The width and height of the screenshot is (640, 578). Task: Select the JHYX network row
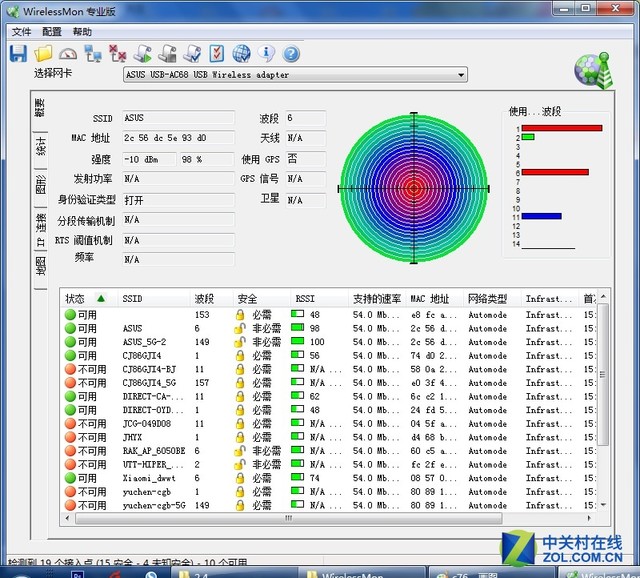click(330, 437)
